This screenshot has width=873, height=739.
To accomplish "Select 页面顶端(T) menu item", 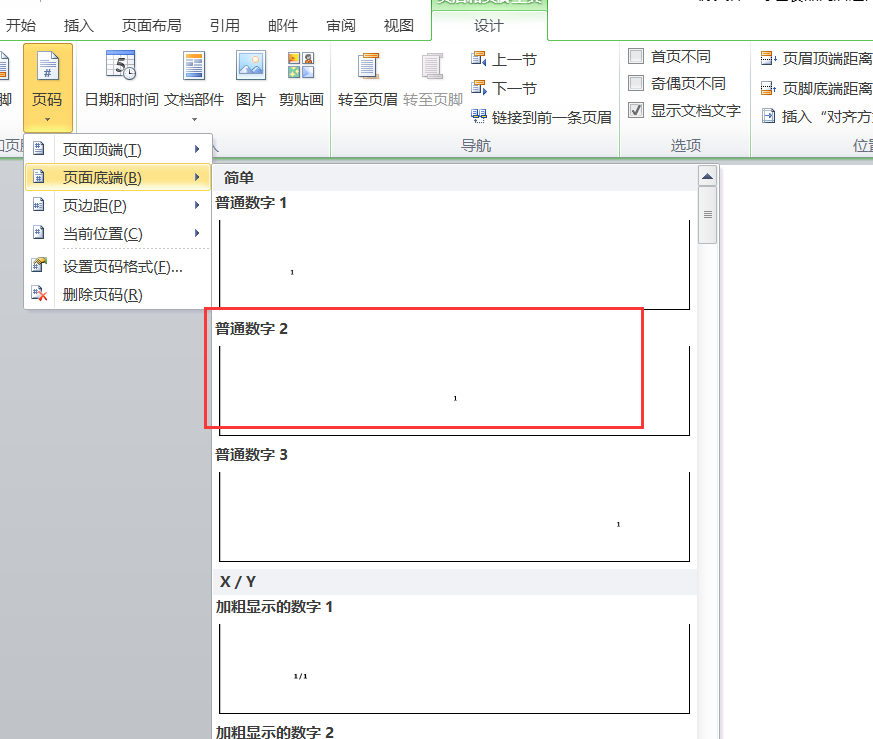I will [117, 149].
